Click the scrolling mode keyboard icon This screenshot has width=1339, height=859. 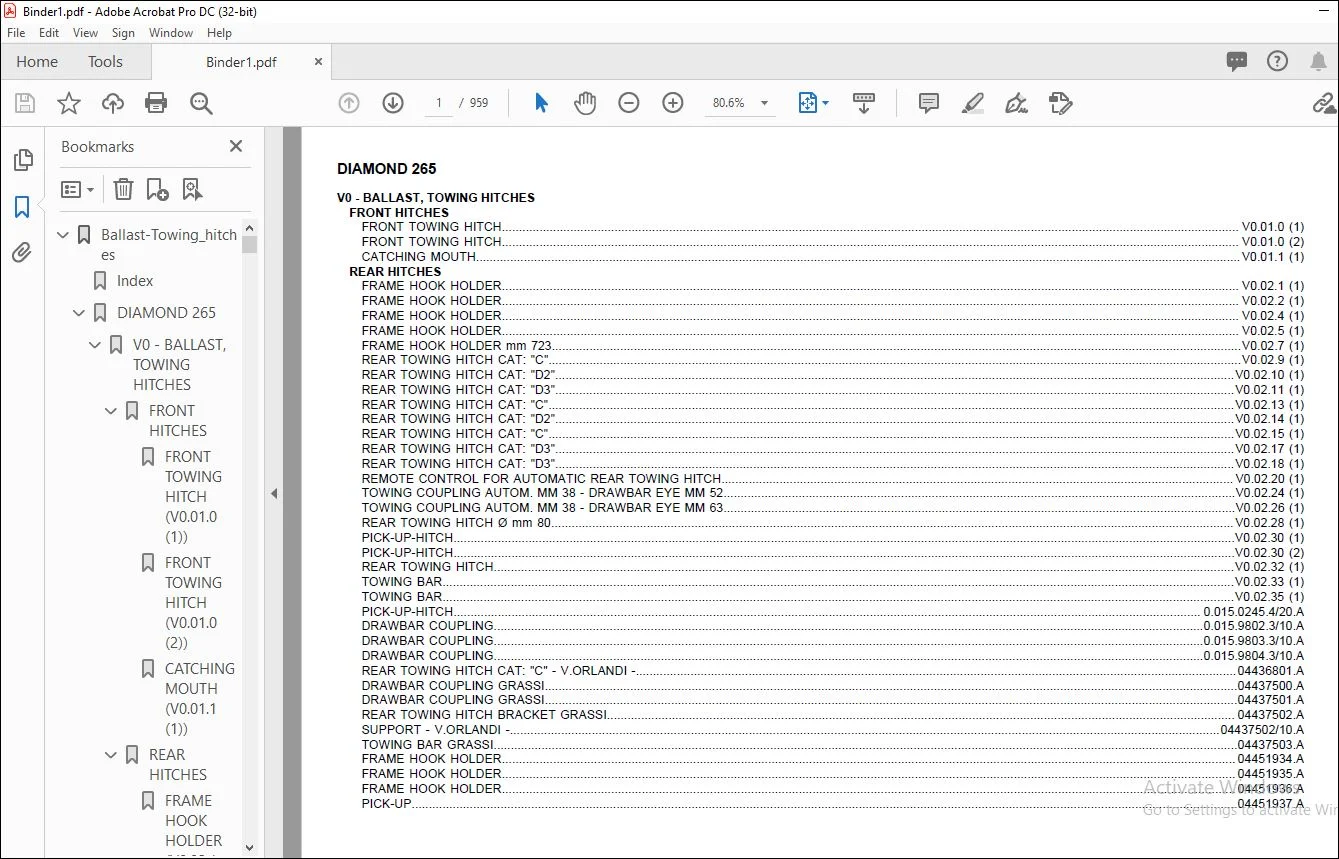click(x=864, y=103)
